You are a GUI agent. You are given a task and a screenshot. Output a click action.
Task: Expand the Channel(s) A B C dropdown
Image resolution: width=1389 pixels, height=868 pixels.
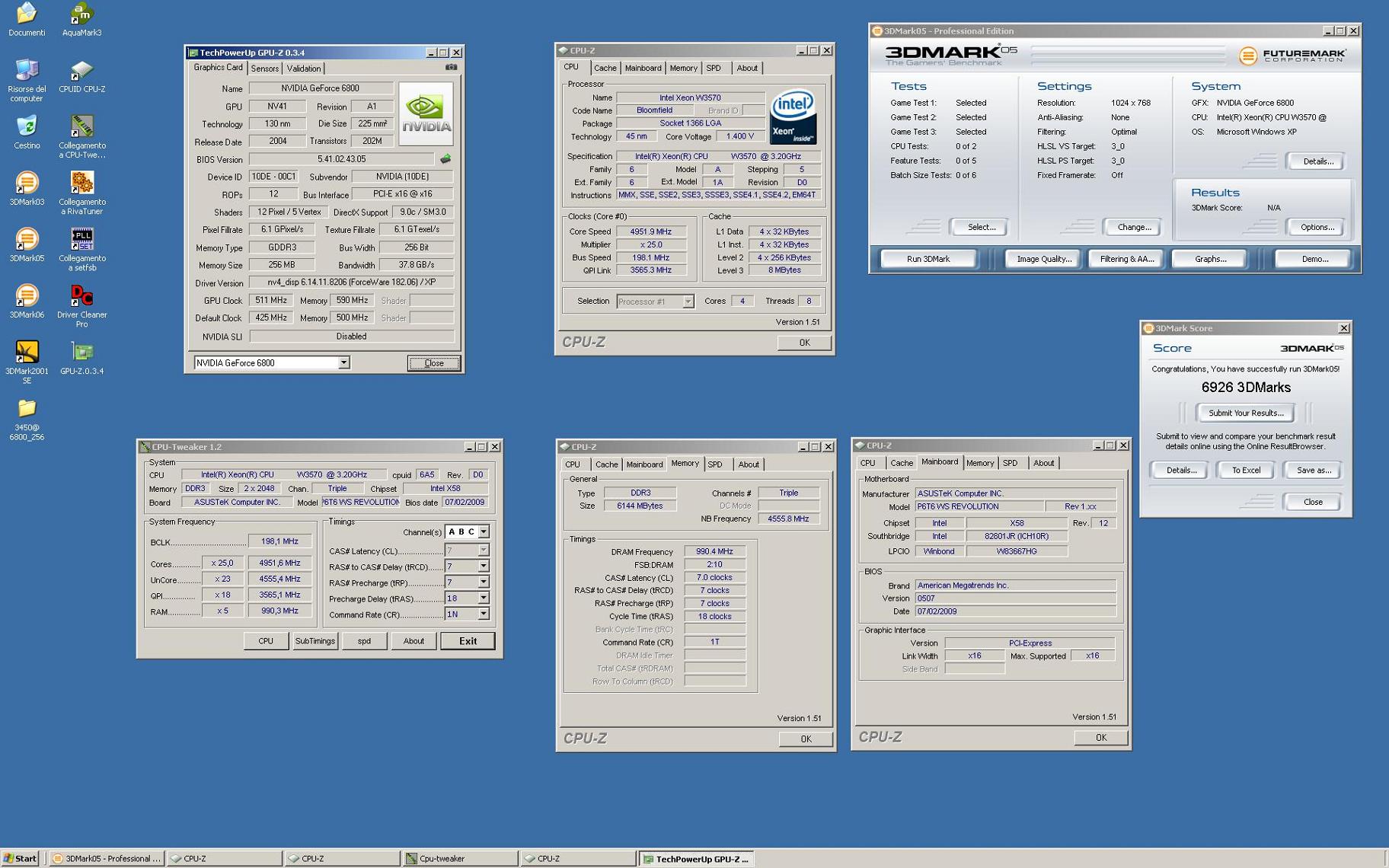484,532
